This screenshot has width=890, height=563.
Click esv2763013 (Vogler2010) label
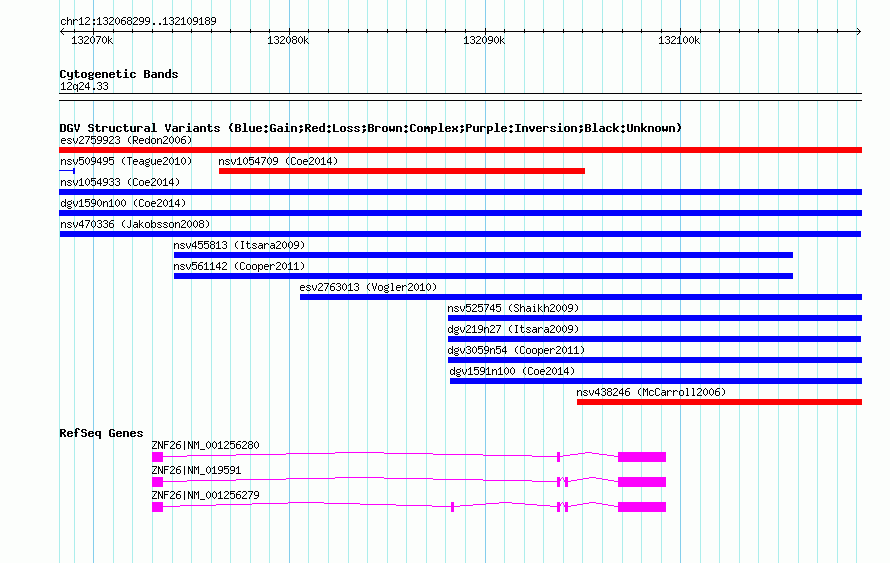(x=368, y=287)
